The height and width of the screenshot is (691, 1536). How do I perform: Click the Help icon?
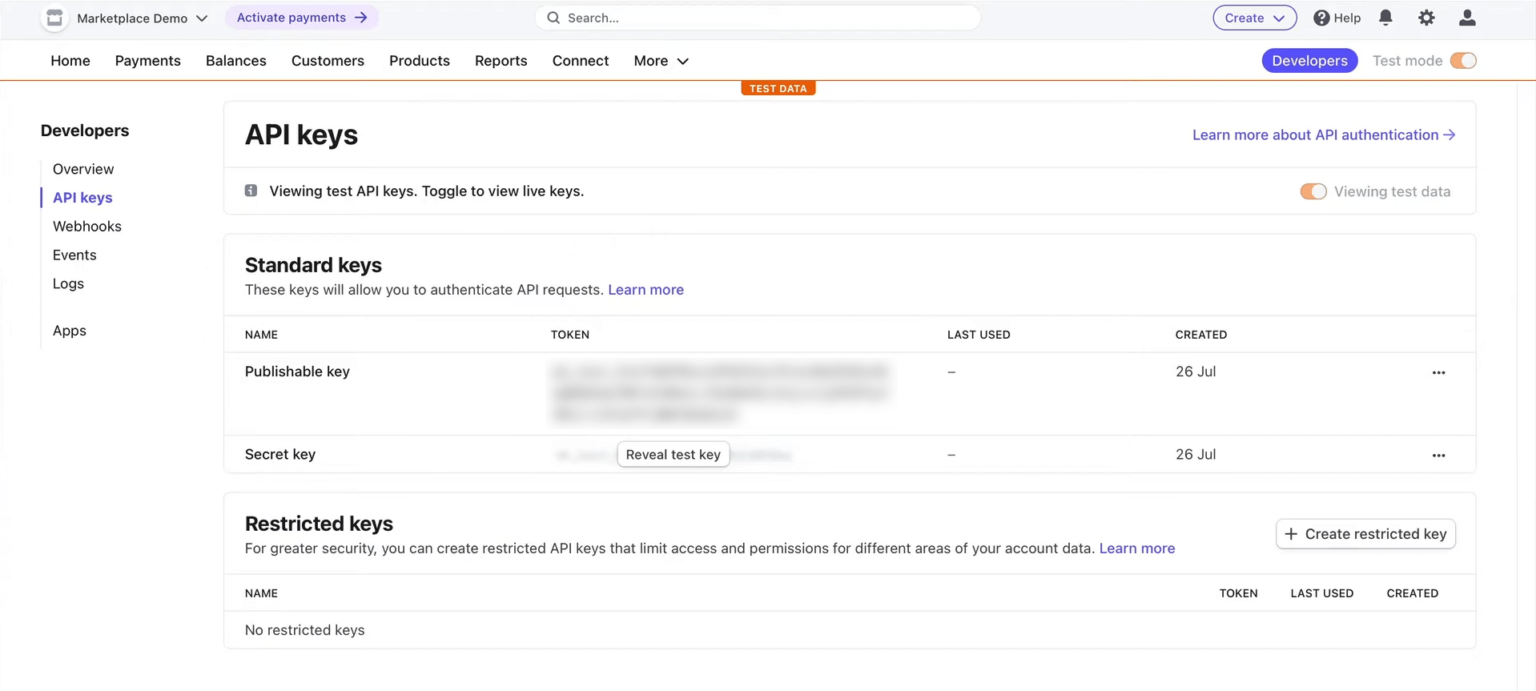(1322, 17)
